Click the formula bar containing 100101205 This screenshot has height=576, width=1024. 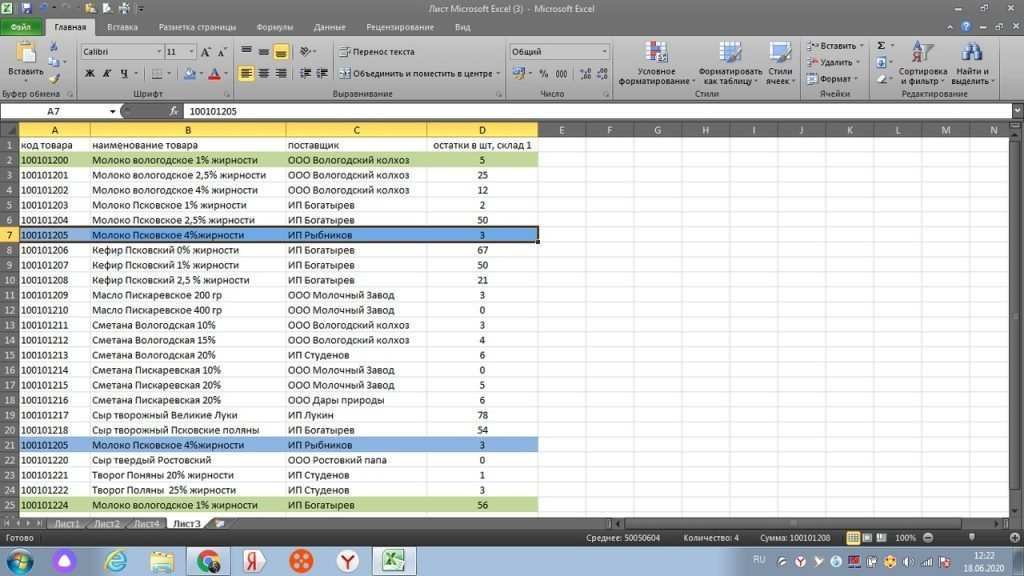pyautogui.click(x=598, y=112)
